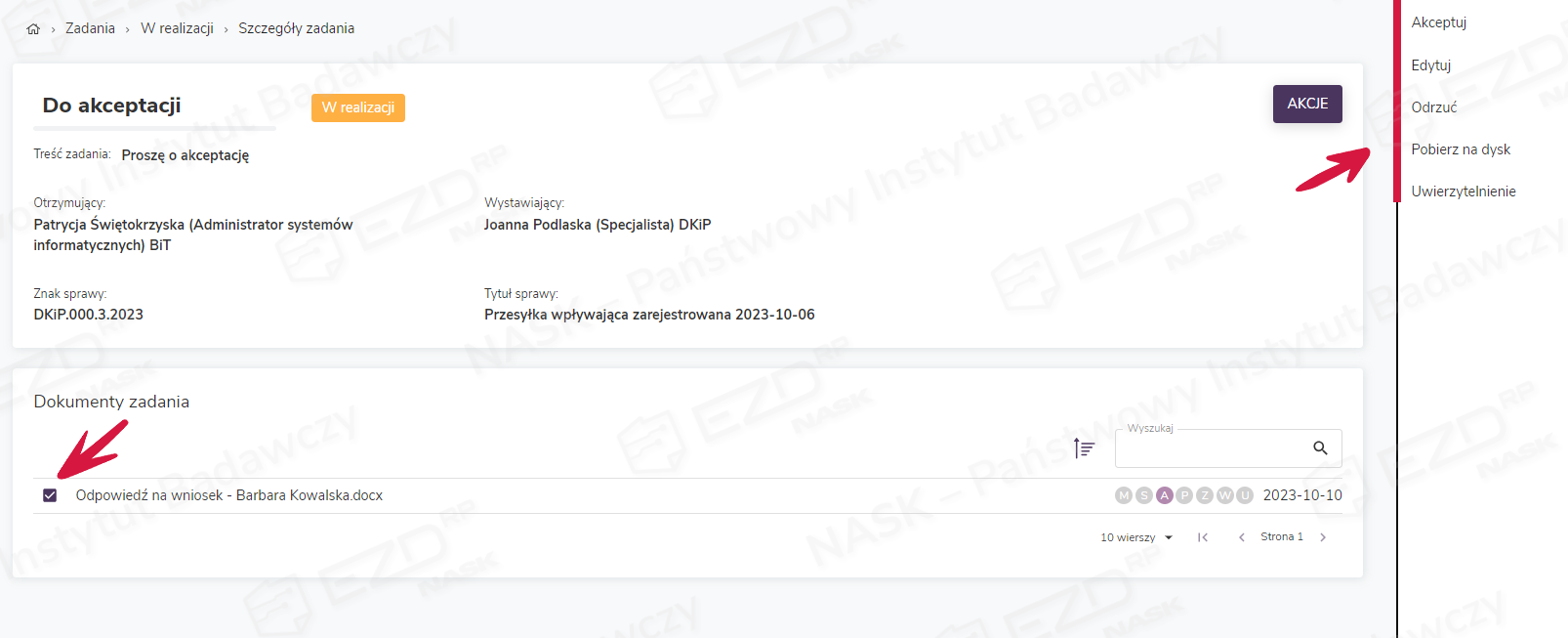Select Akceptuj from the actions menu

[1438, 22]
